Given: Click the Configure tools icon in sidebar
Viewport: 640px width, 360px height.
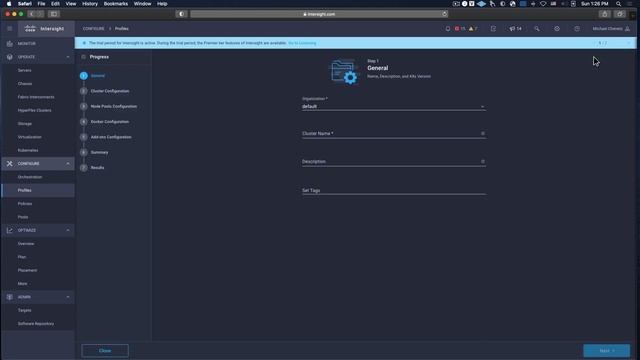Looking at the screenshot, I should (9, 163).
